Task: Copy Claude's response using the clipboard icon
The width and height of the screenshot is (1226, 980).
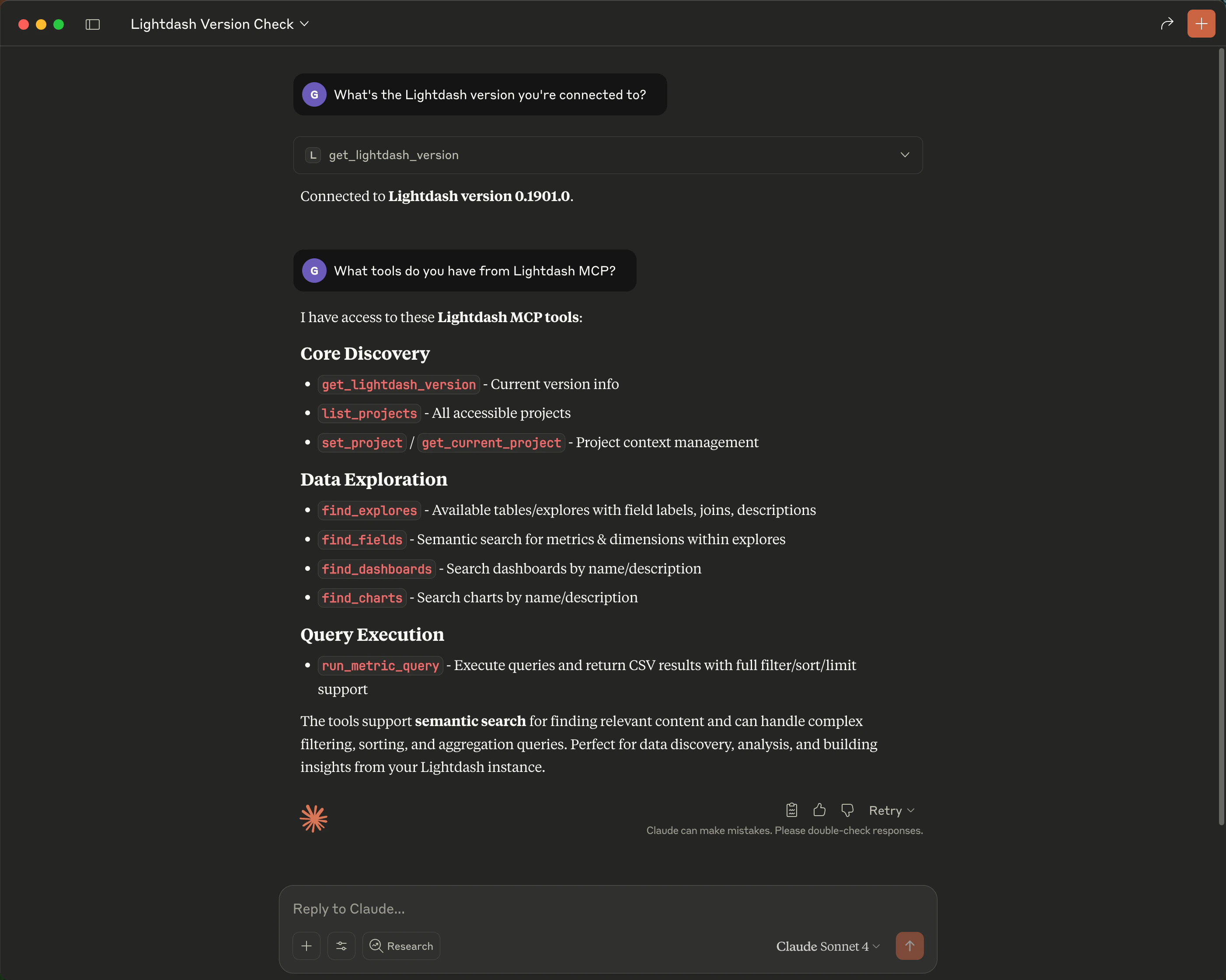Action: coord(791,810)
